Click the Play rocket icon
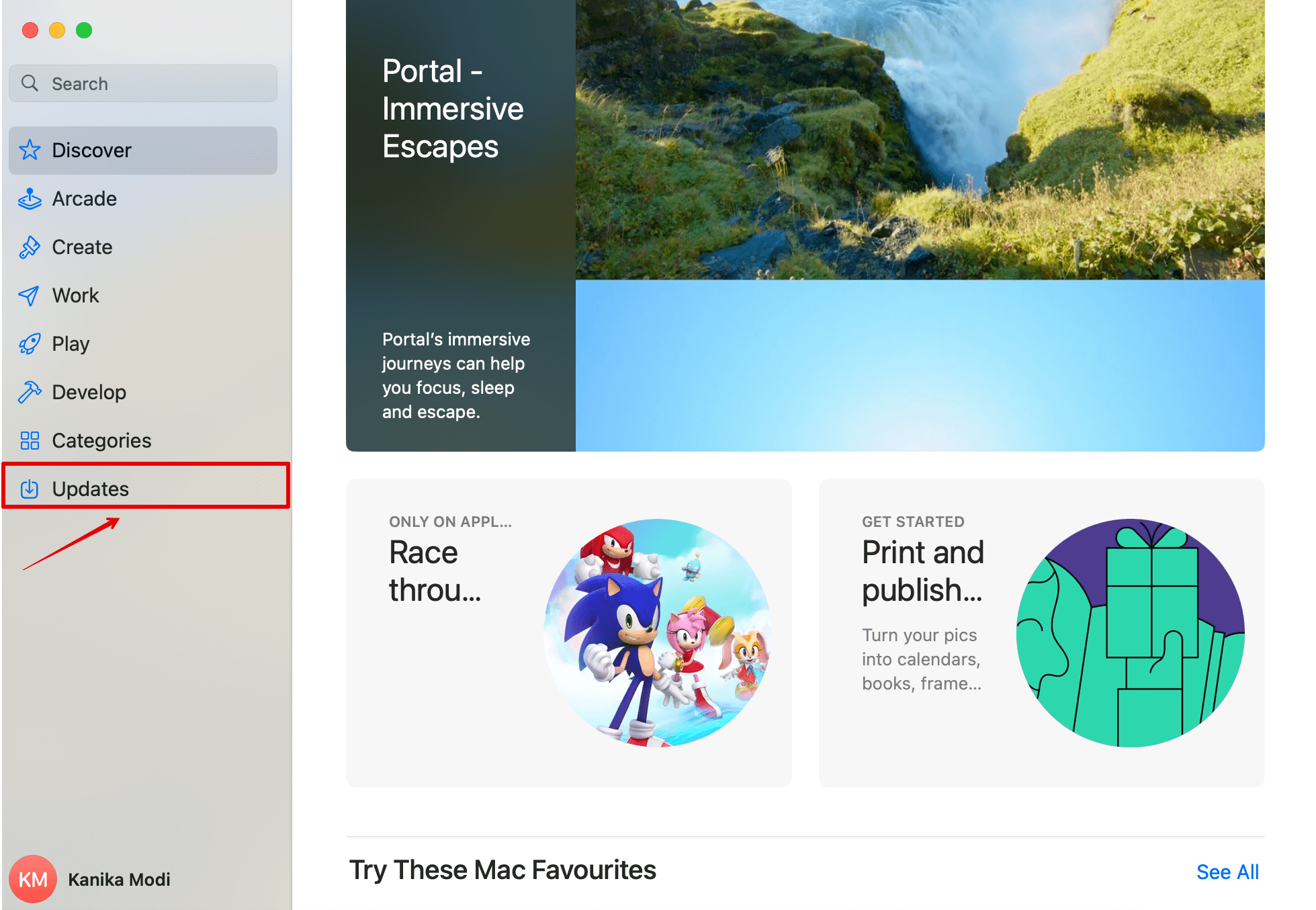Viewport: 1316px width, 910px height. (x=30, y=344)
